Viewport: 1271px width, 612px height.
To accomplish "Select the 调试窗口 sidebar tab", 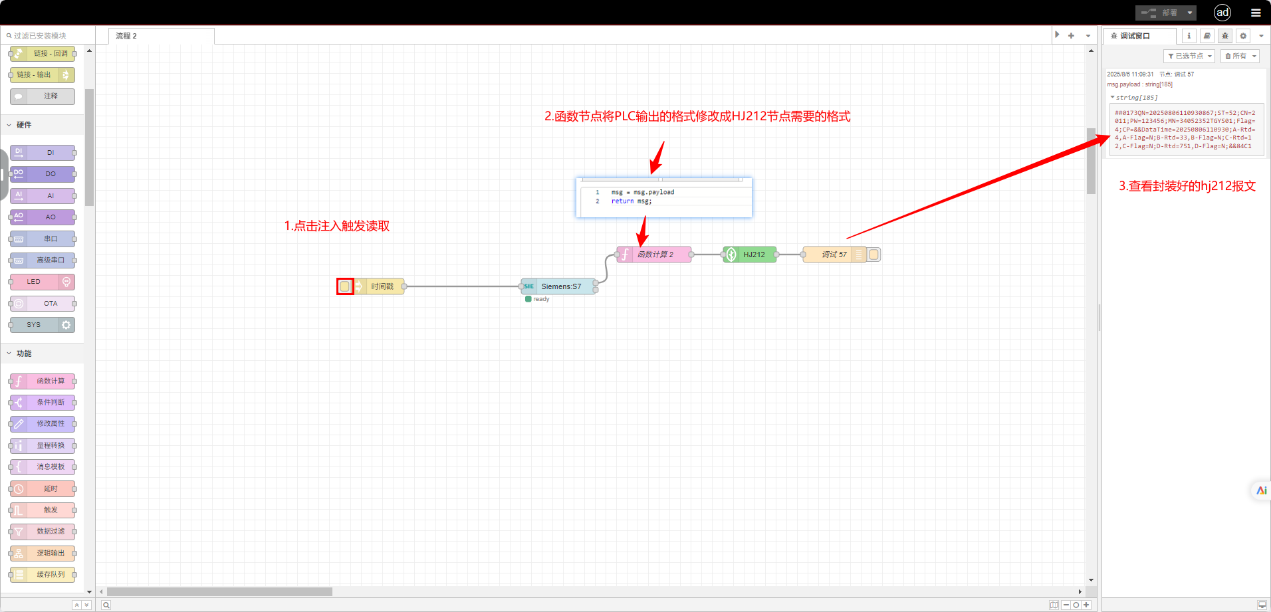I will [x=1138, y=35].
